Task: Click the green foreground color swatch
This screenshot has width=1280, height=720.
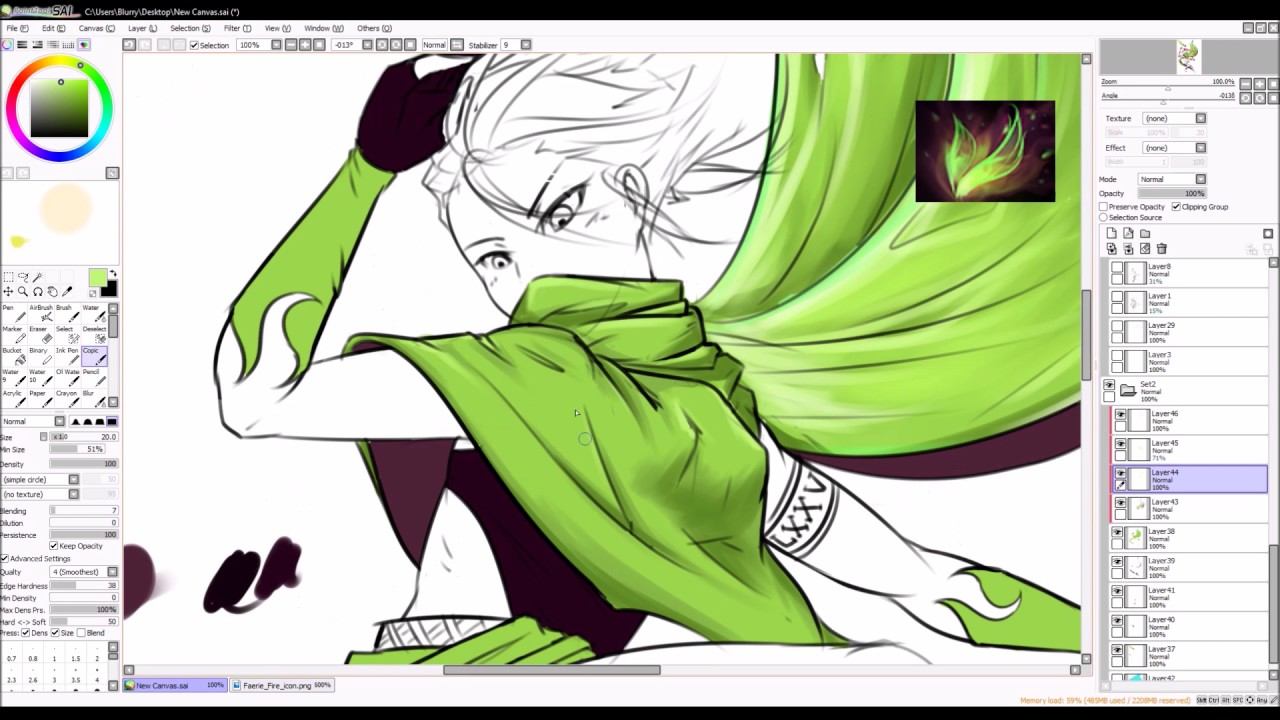Action: pyautogui.click(x=97, y=277)
